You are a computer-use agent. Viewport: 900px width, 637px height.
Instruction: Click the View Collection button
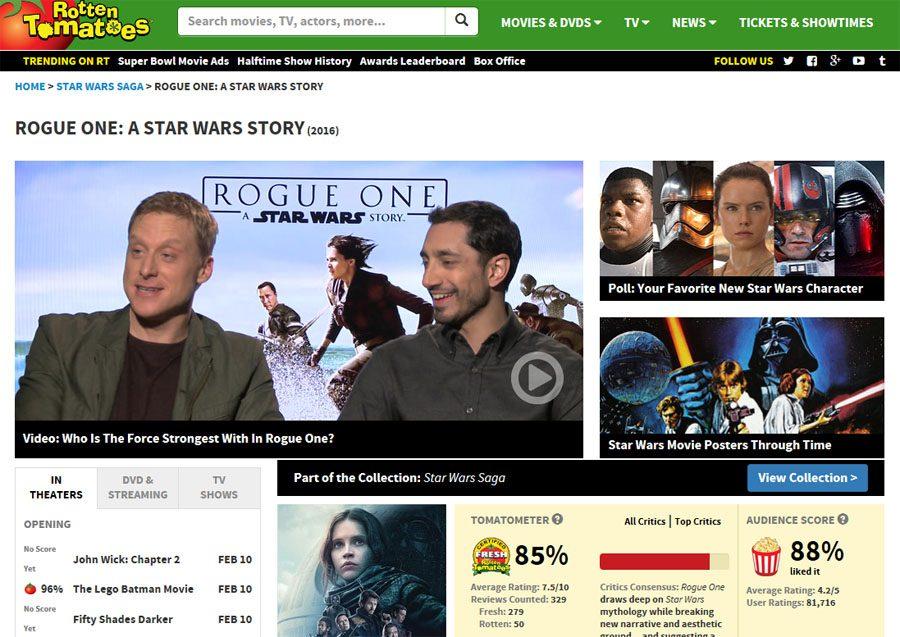[807, 477]
